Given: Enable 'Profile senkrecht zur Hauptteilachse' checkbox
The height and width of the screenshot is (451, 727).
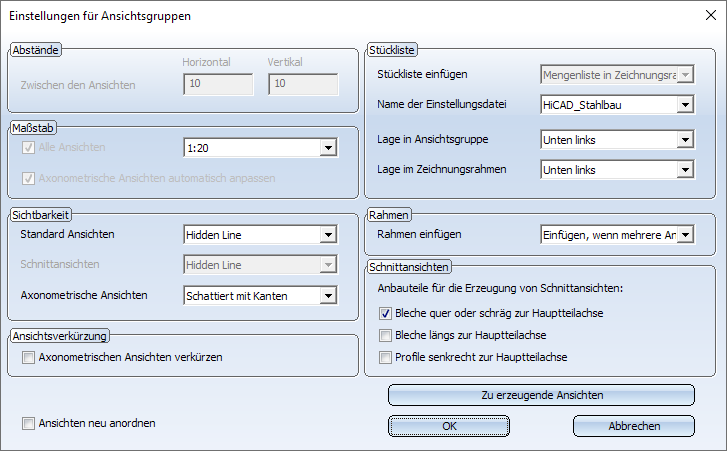Looking at the screenshot, I should click(x=387, y=357).
